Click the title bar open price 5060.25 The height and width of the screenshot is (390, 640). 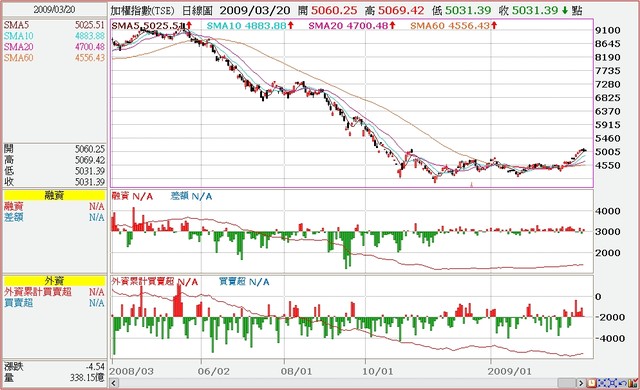[x=334, y=11]
